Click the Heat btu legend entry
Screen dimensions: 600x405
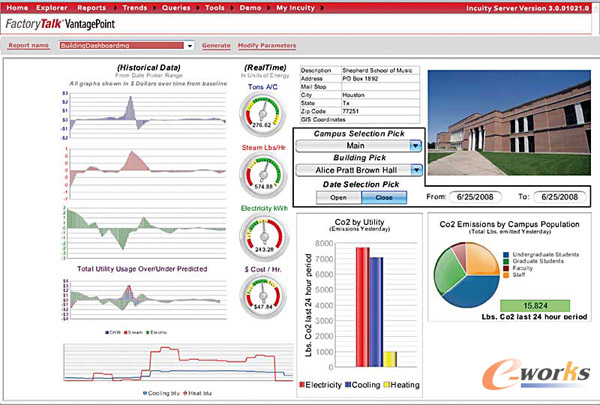tap(197, 393)
